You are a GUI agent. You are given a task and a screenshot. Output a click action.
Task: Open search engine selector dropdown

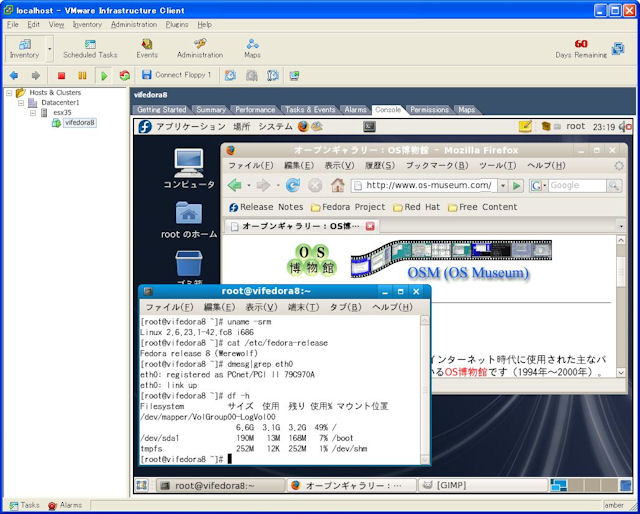pos(539,186)
